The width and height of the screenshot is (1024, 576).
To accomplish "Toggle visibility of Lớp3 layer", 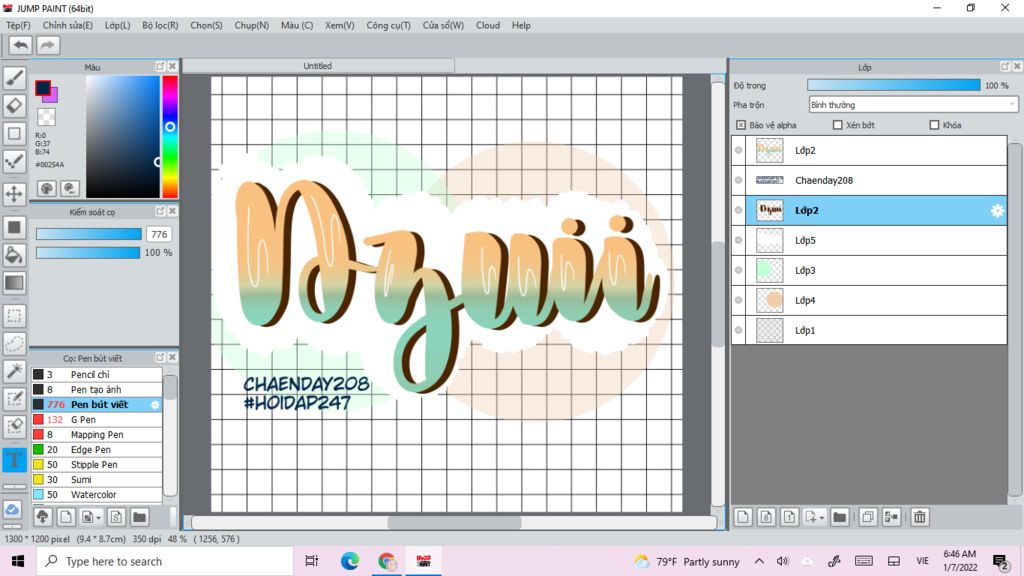I will pyautogui.click(x=739, y=270).
